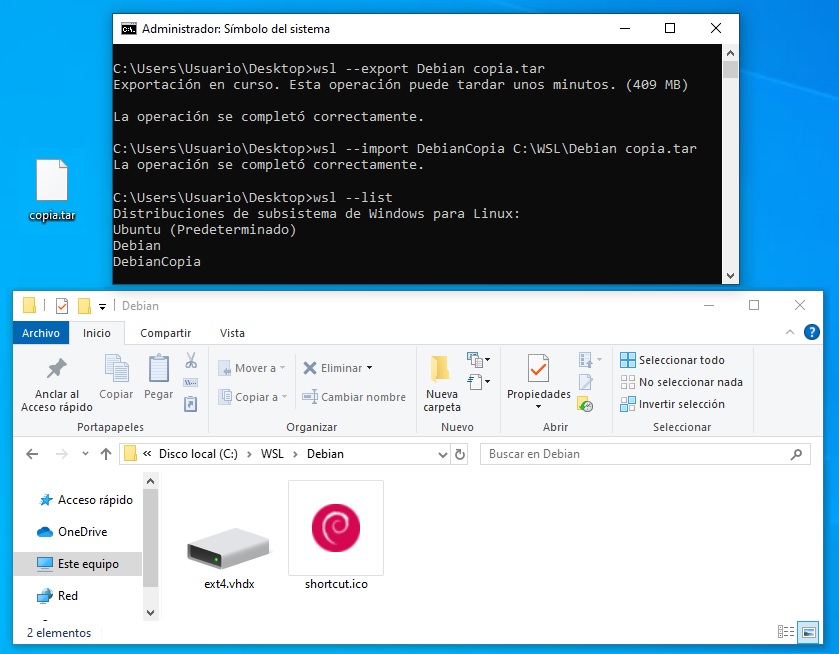This screenshot has width=839, height=654.
Task: Click navigation pane scroll down arrow
Action: click(150, 612)
